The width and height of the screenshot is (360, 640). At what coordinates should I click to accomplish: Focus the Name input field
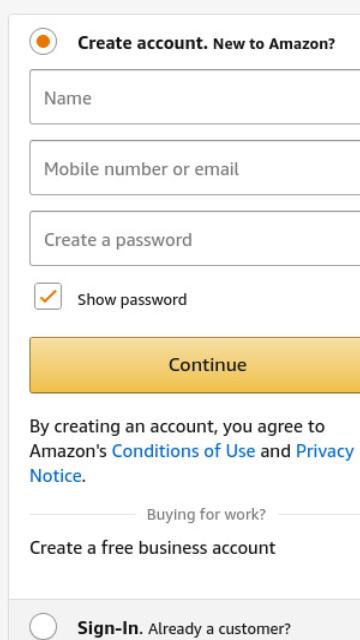pyautogui.click(x=195, y=97)
